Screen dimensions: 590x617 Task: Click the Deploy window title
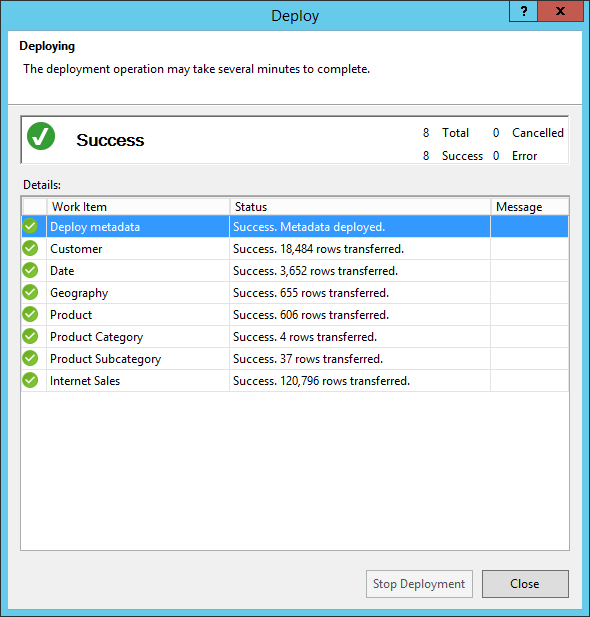(x=295, y=16)
